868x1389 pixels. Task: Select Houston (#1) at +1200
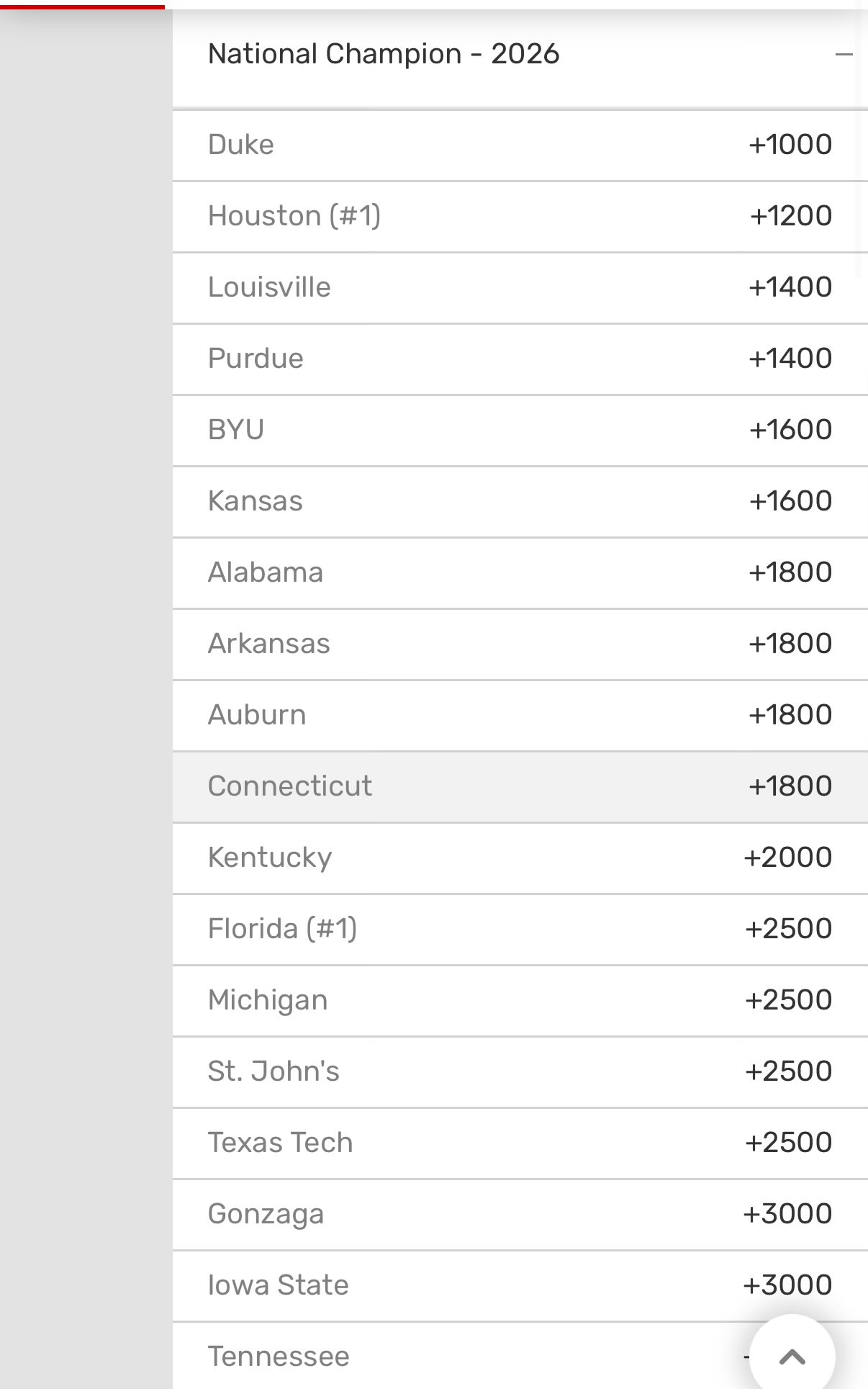click(x=520, y=217)
